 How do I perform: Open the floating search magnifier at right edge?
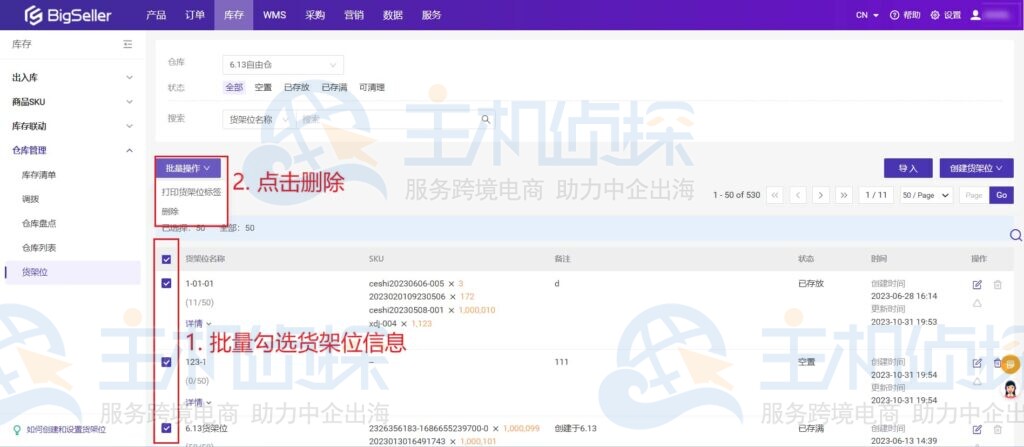coord(1016,235)
